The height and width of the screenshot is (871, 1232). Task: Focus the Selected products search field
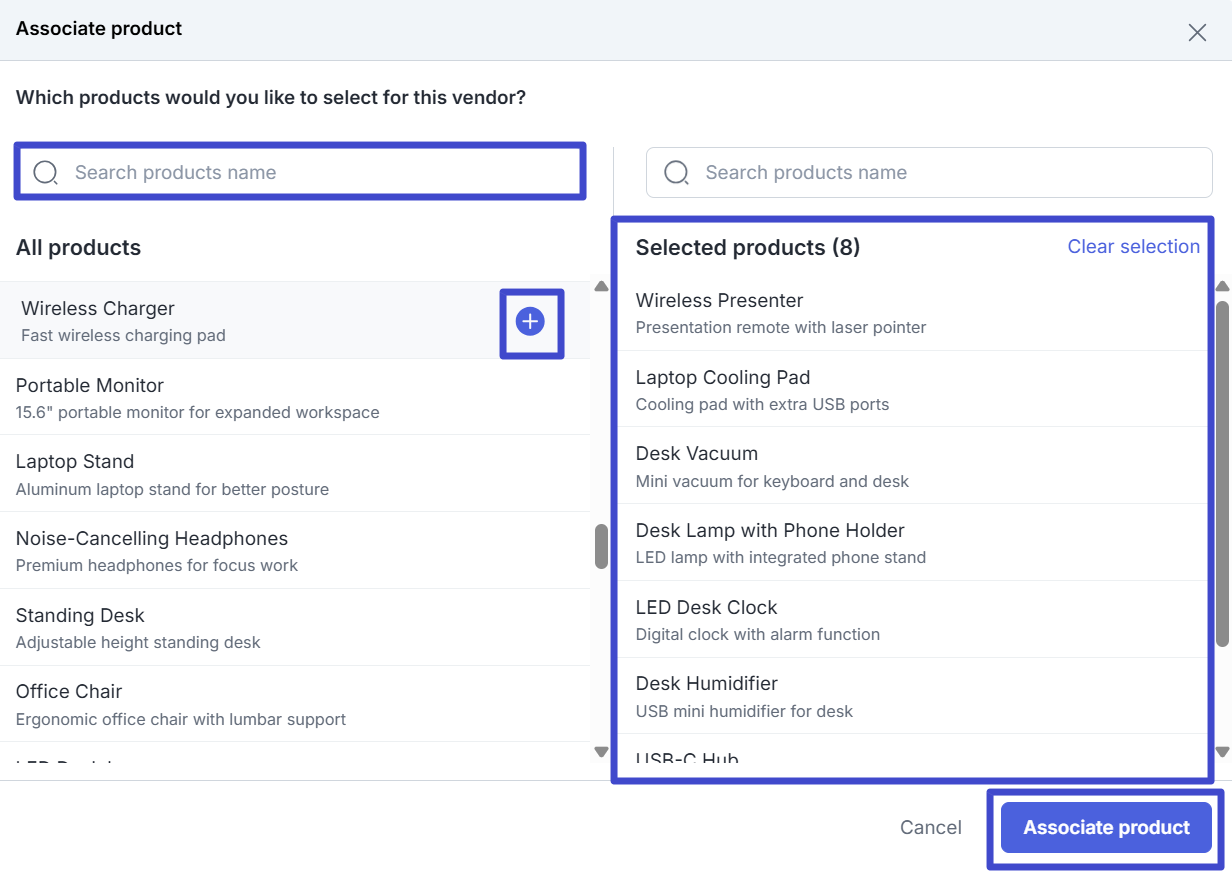(940, 173)
